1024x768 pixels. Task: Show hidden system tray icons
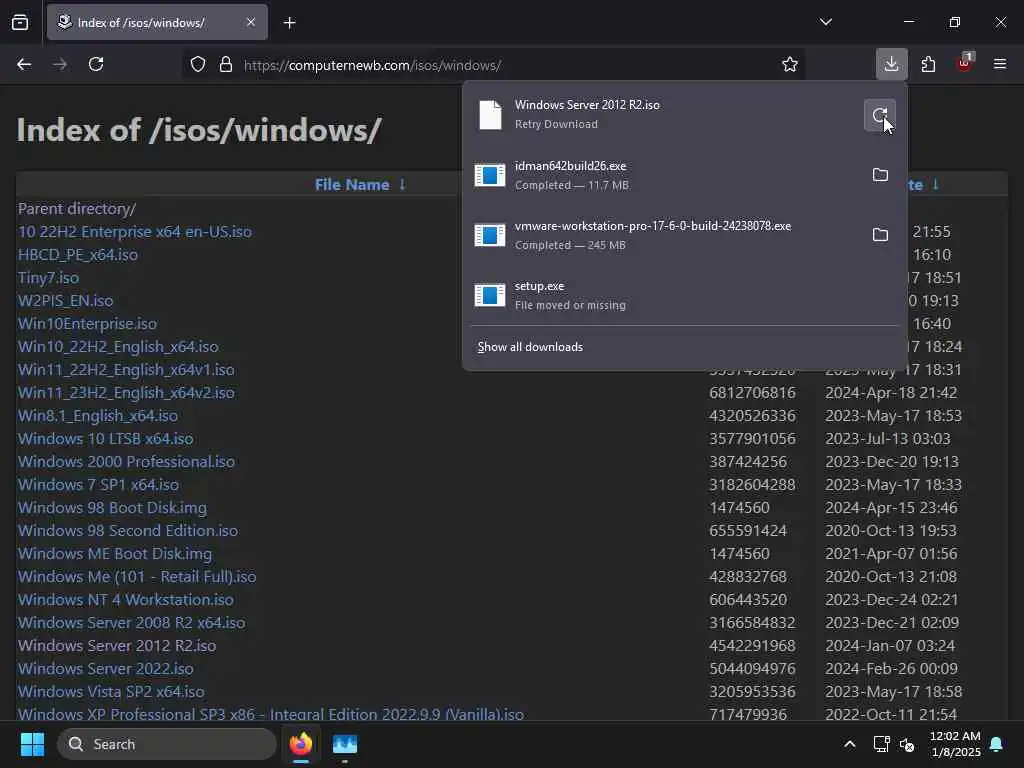[850, 744]
